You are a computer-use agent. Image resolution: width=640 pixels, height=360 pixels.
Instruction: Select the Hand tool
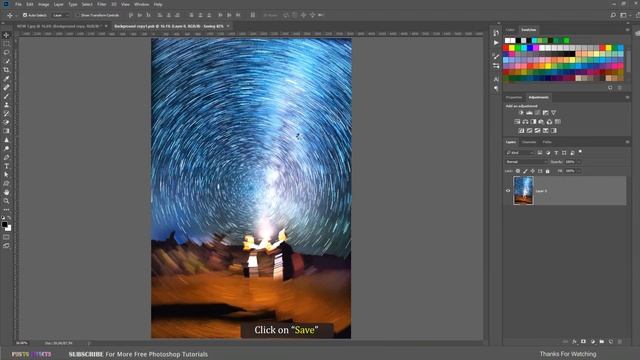[x=6, y=192]
